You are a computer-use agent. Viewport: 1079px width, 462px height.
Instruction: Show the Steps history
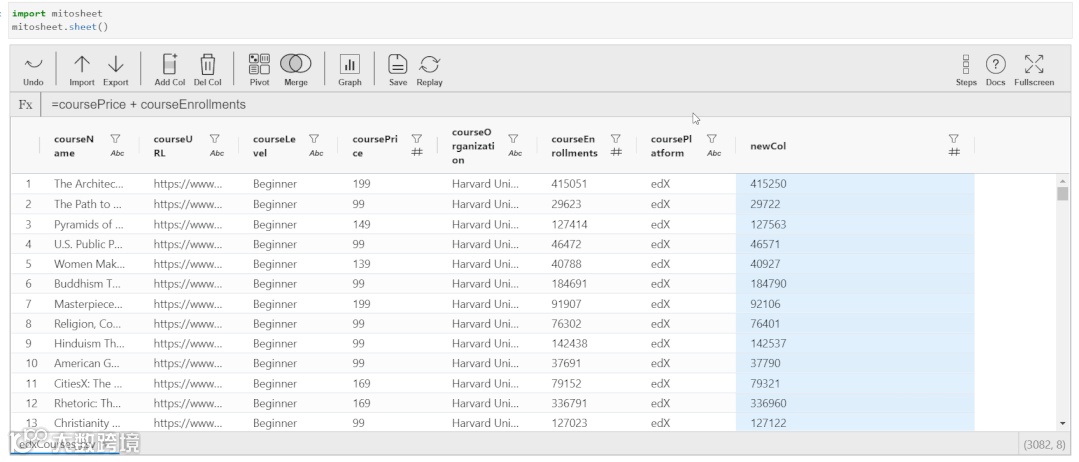pos(965,64)
